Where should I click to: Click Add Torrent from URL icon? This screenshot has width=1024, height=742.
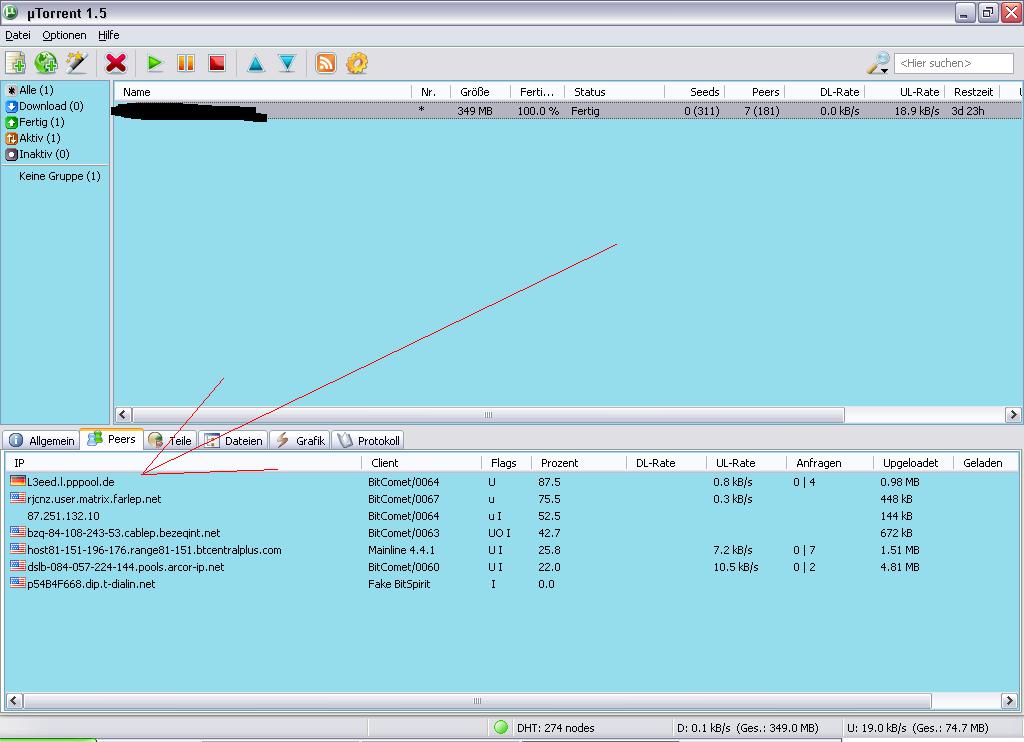click(x=46, y=63)
